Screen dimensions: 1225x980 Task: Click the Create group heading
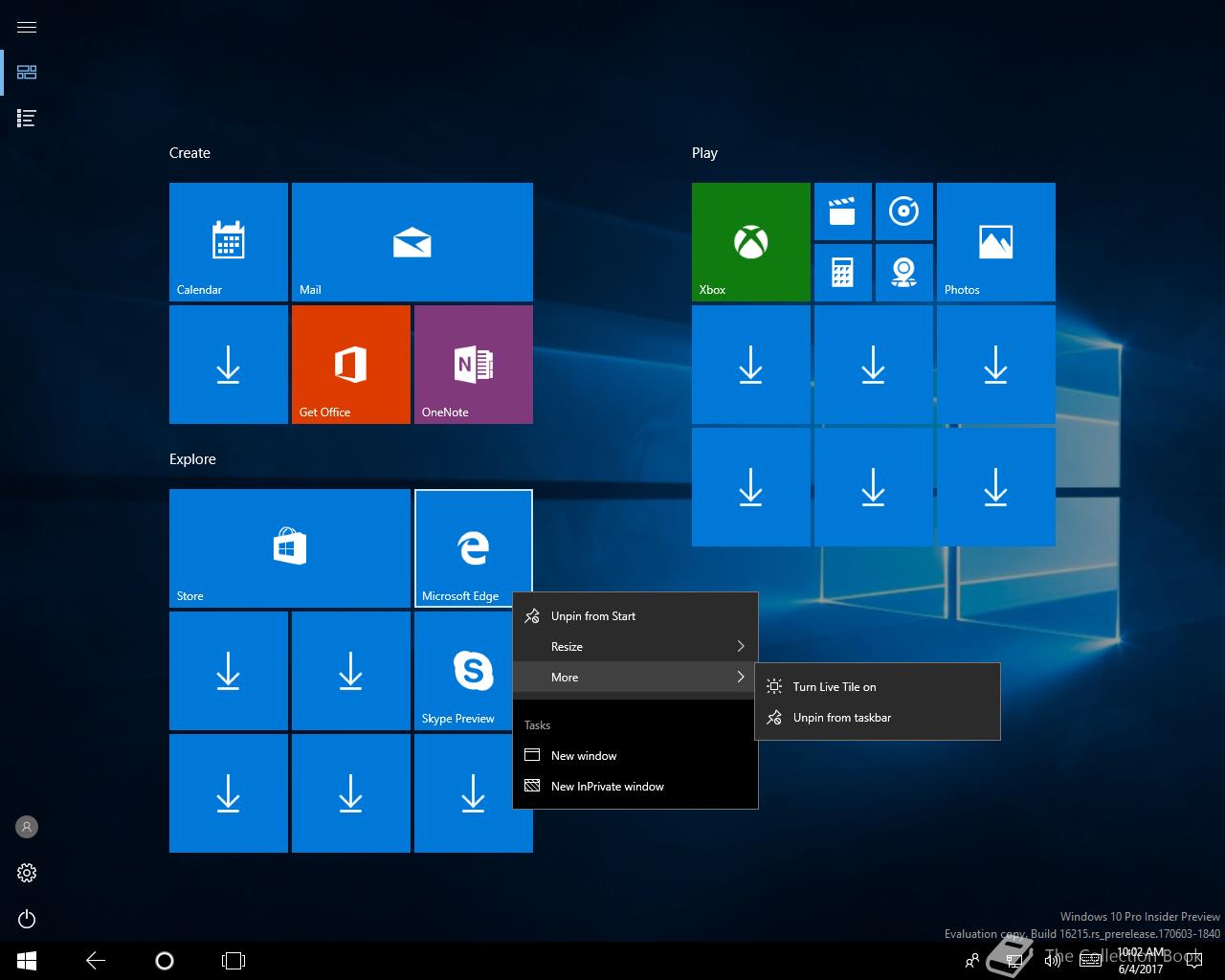(189, 153)
